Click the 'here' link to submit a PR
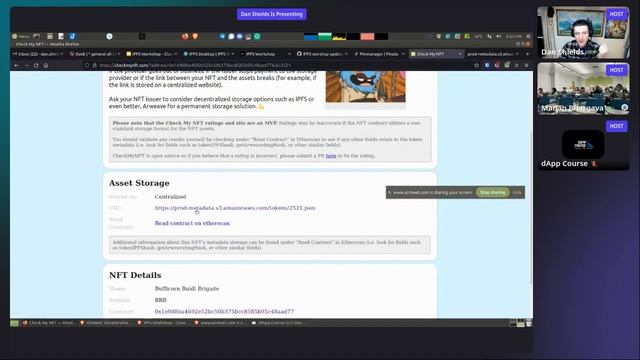The height and width of the screenshot is (360, 640). pos(331,156)
